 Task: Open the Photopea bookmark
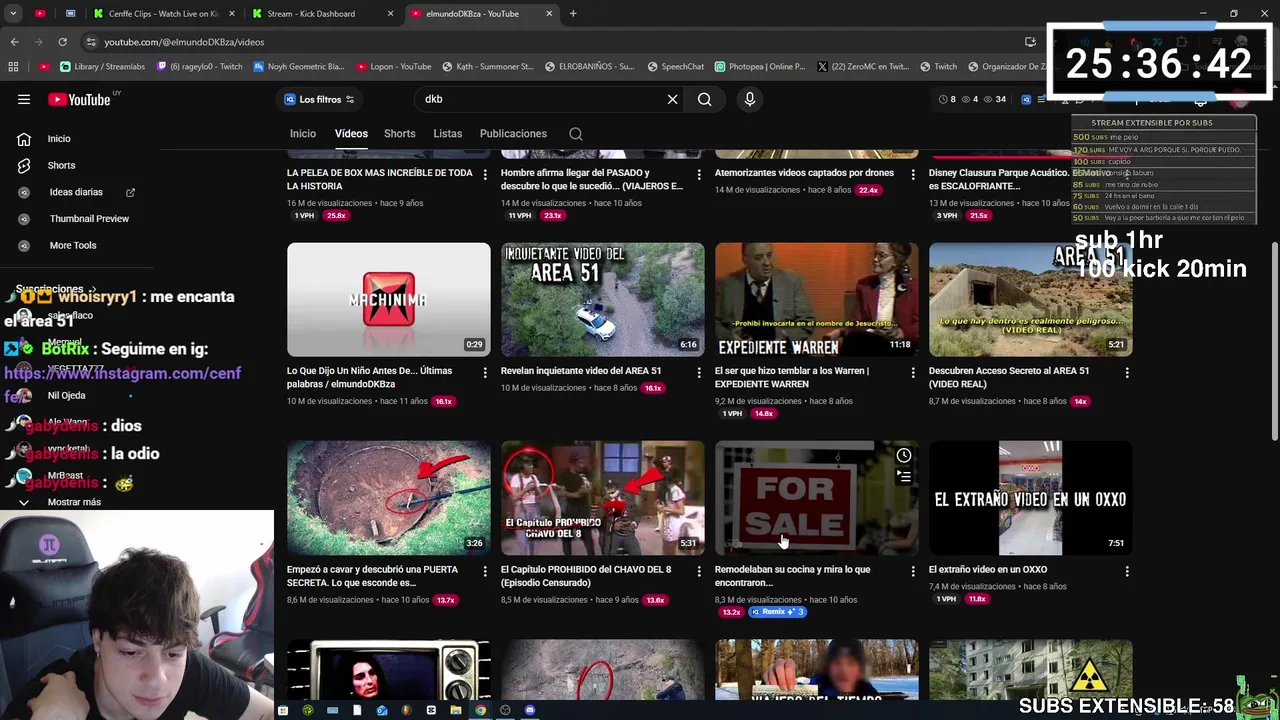point(760,67)
